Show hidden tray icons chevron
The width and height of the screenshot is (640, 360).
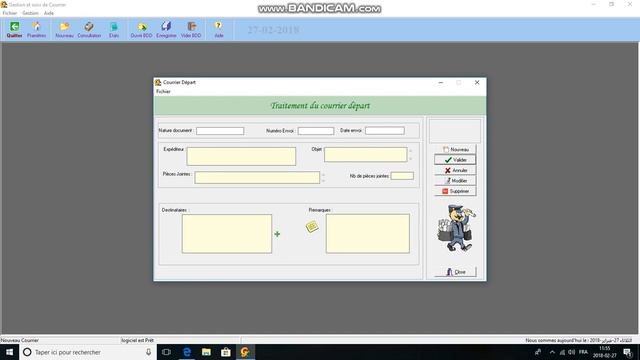point(552,352)
